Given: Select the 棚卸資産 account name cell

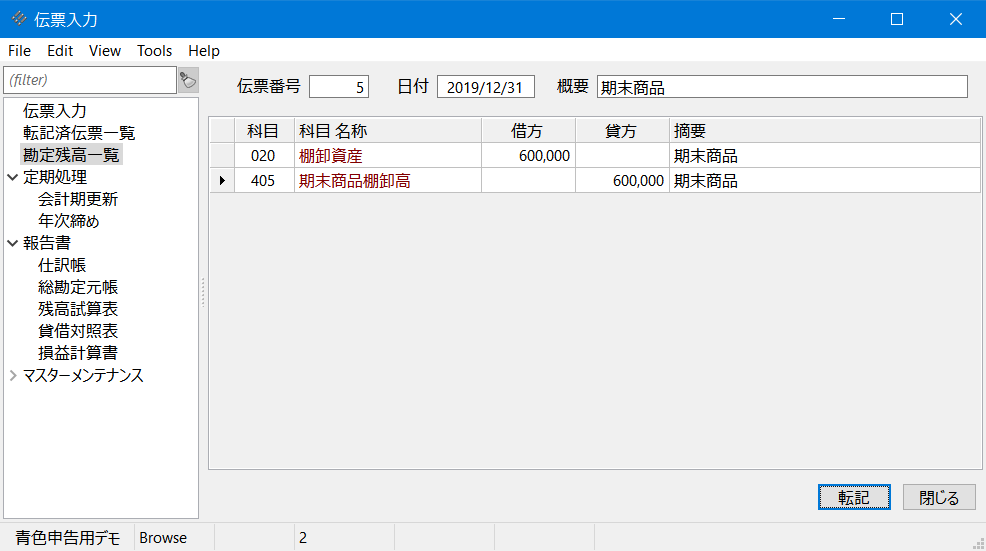Looking at the screenshot, I should pyautogui.click(x=388, y=156).
